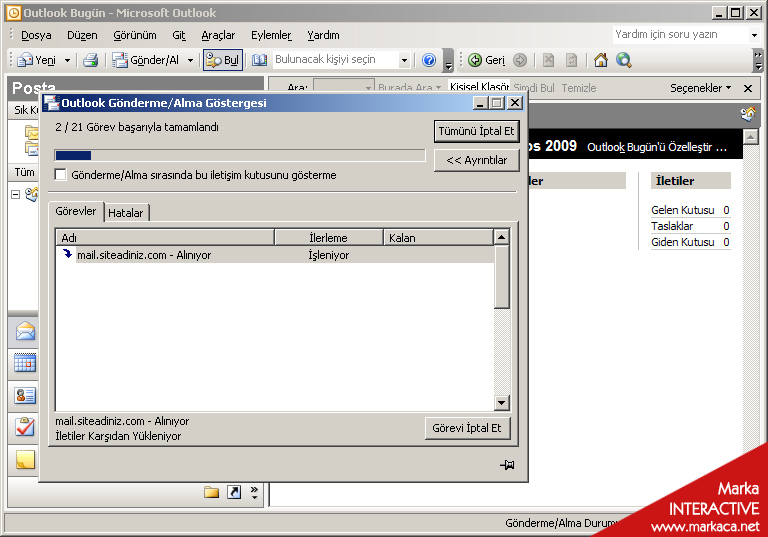Click the Kalan column header
Viewport: 768px width, 537px height.
pos(438,238)
